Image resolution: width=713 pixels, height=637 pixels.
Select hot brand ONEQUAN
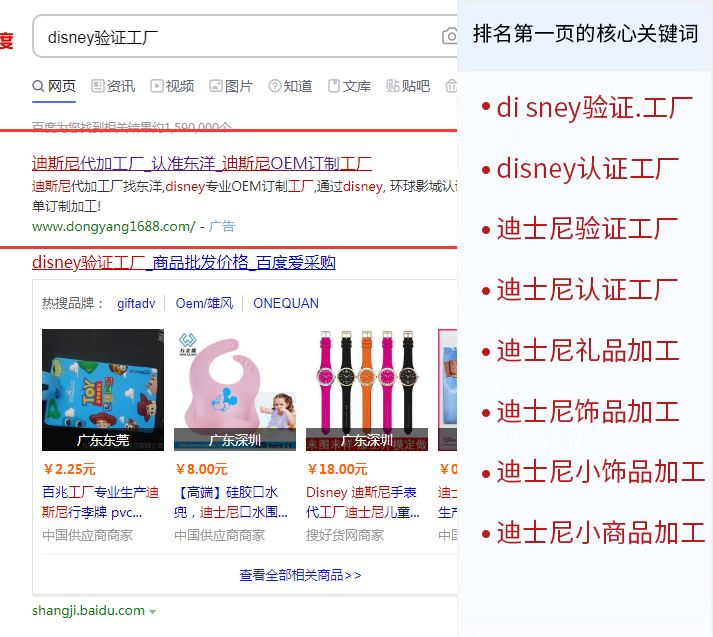click(x=286, y=303)
